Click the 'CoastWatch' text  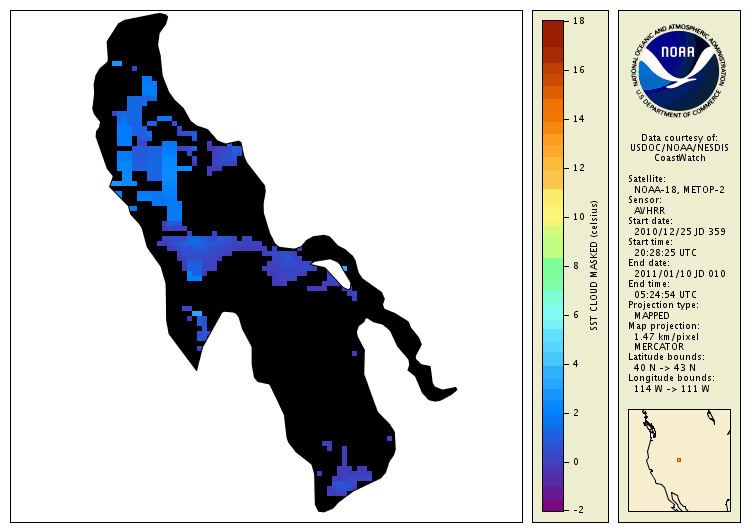tap(680, 158)
